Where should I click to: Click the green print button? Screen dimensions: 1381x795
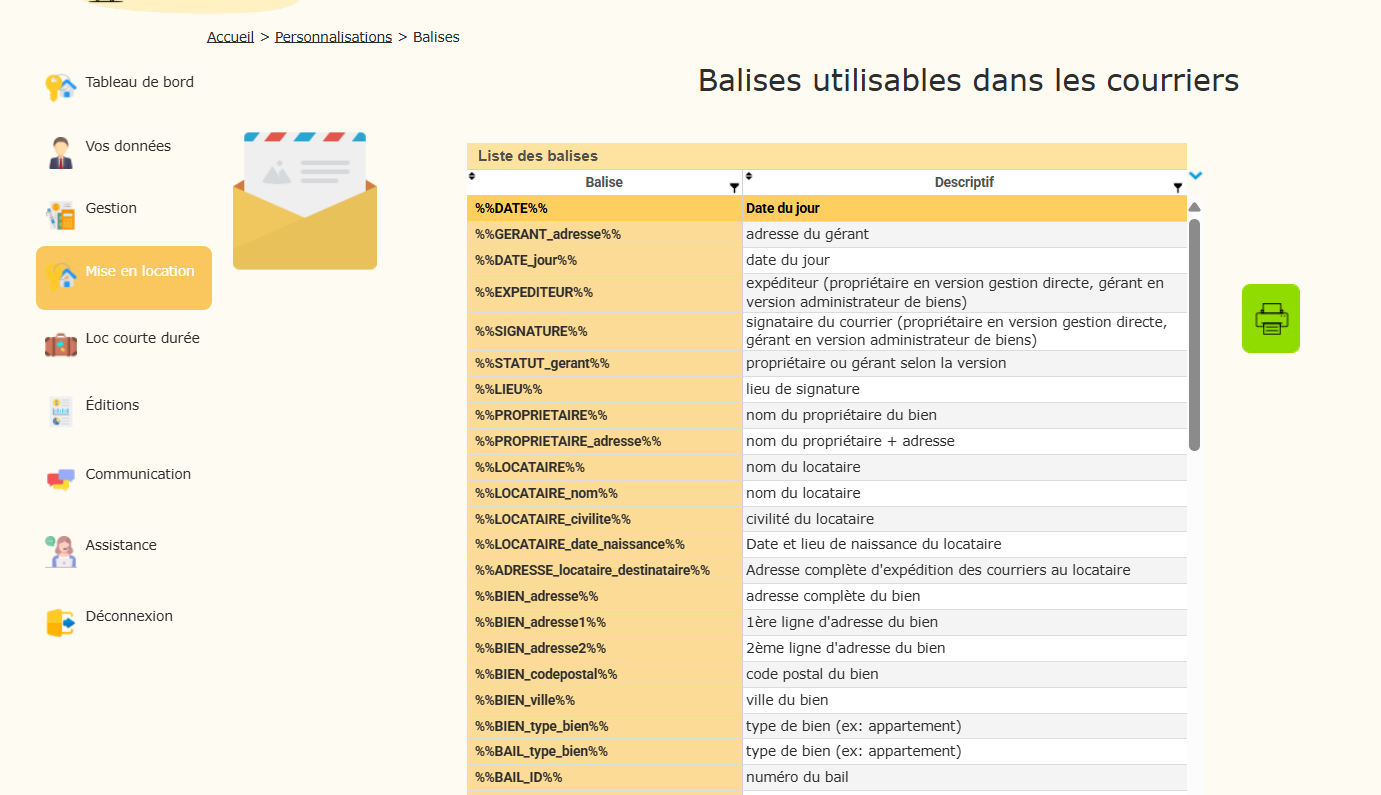[x=1271, y=318]
